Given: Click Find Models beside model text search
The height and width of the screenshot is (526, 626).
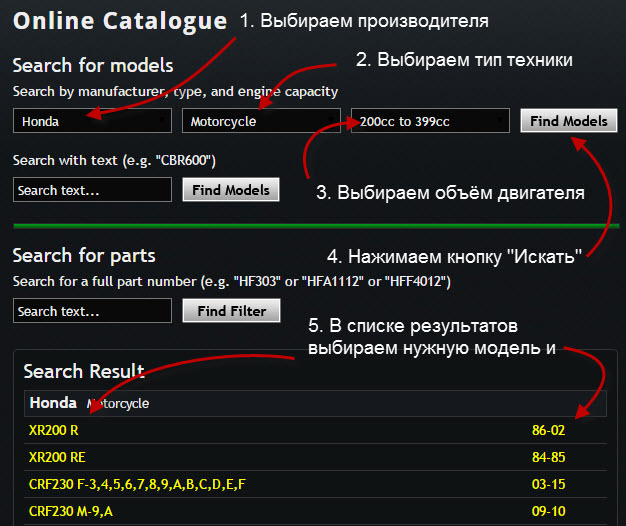Looking at the screenshot, I should [x=231, y=190].
